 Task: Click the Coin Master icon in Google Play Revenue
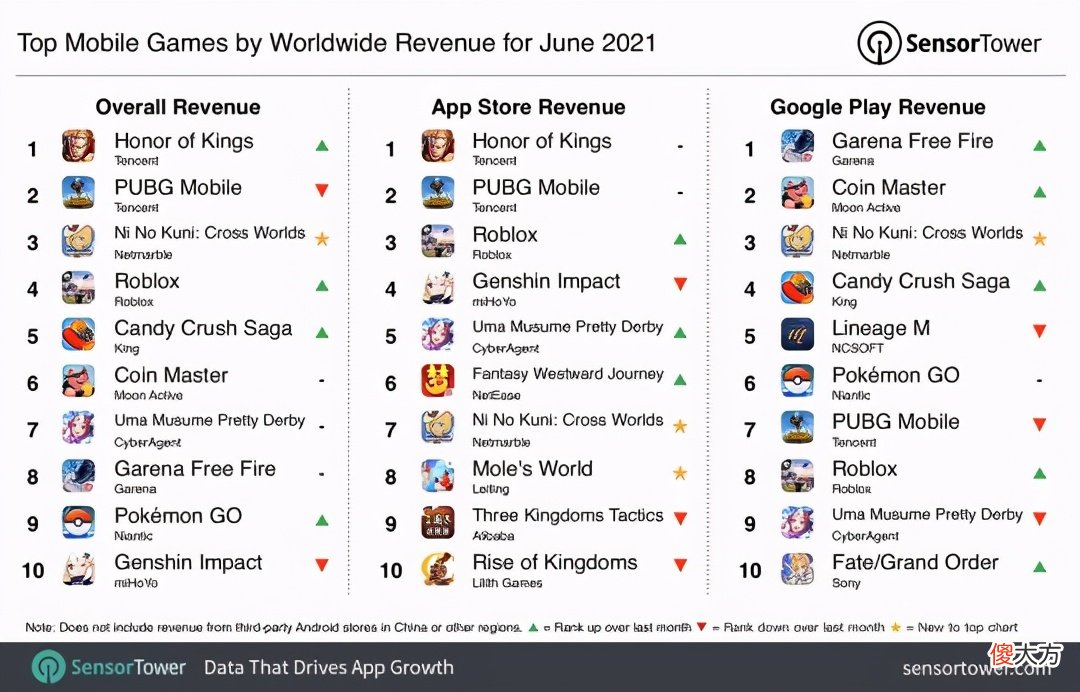tap(797, 193)
